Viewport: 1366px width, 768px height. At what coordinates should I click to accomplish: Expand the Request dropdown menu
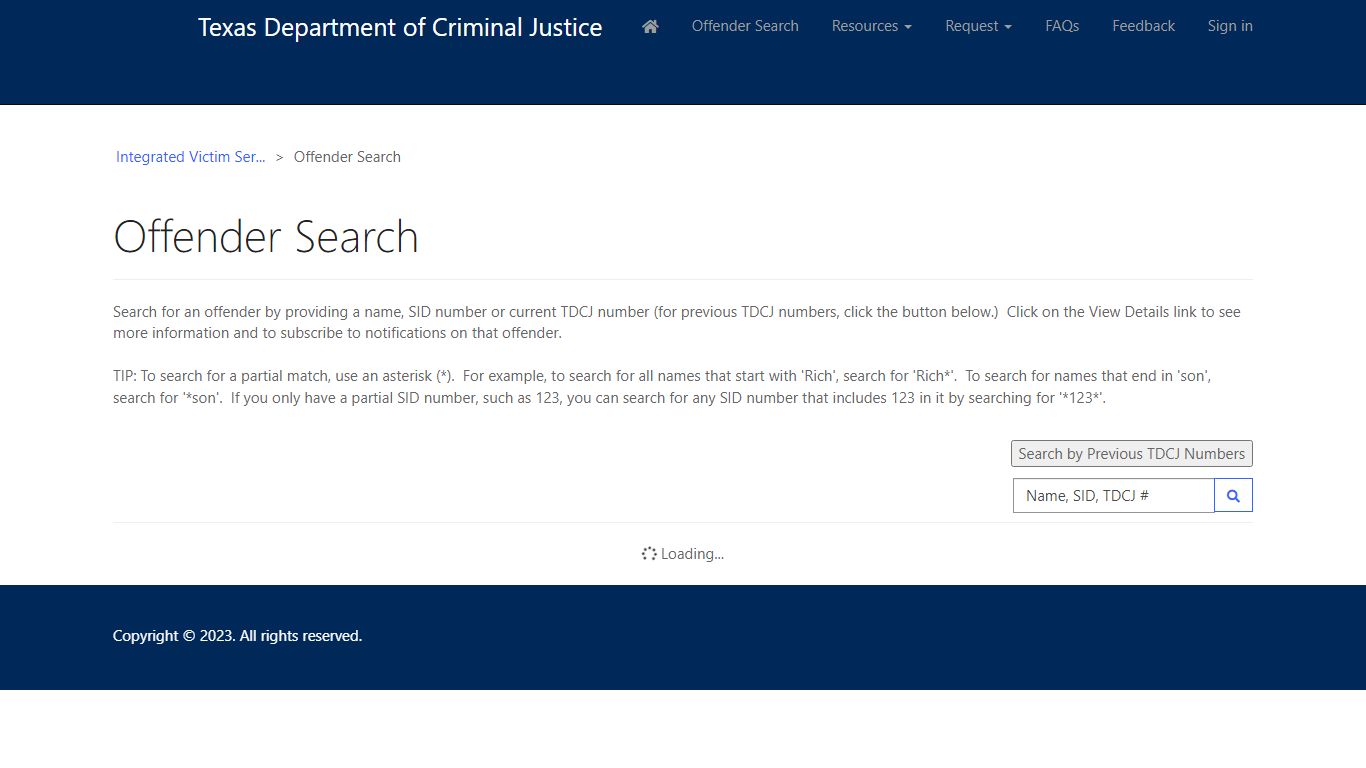click(979, 26)
